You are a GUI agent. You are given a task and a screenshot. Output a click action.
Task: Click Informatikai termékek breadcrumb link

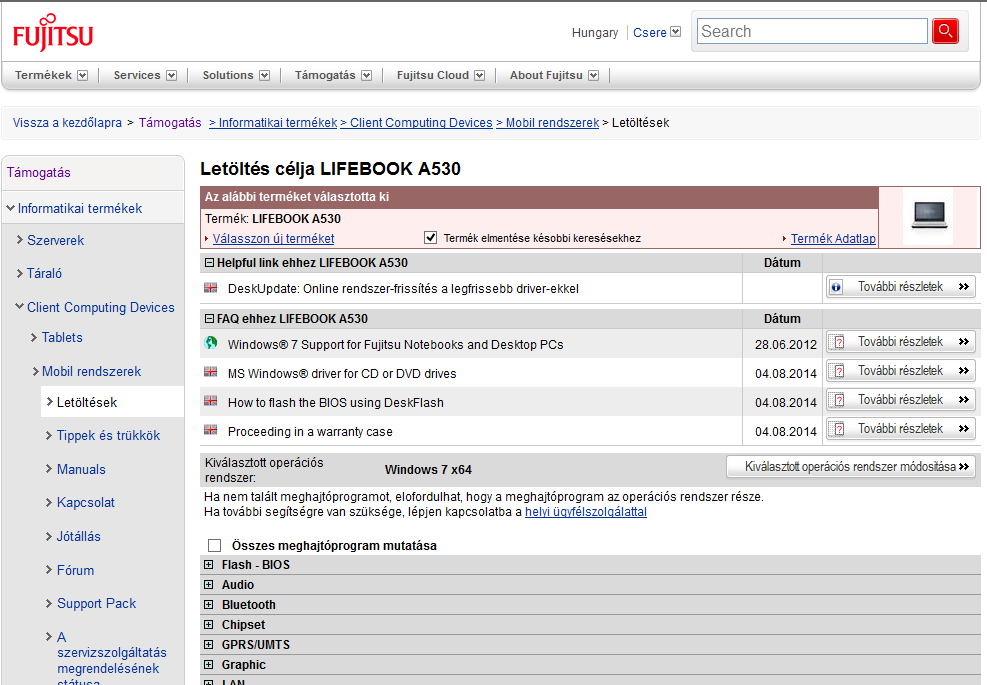coord(273,123)
